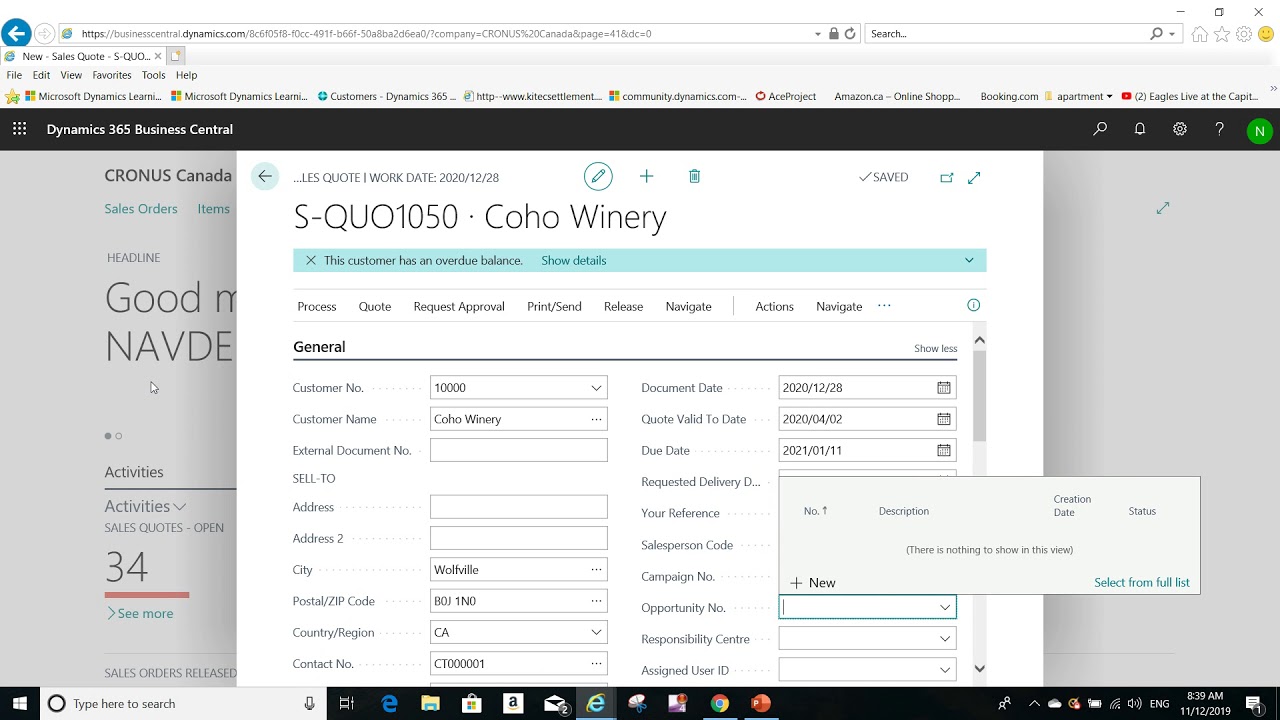Open Customer No. dropdown
Image resolution: width=1280 pixels, height=720 pixels.
point(596,388)
